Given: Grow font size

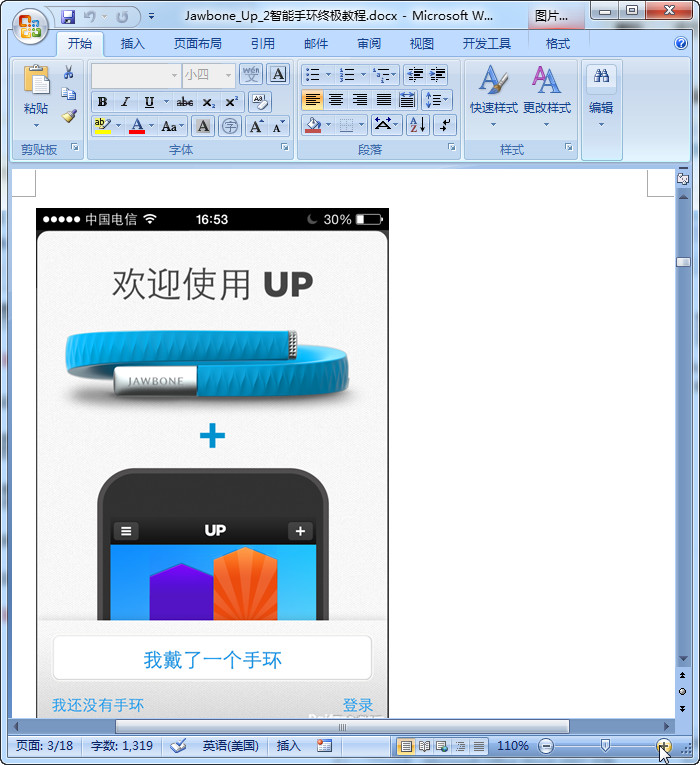Looking at the screenshot, I should 257,127.
